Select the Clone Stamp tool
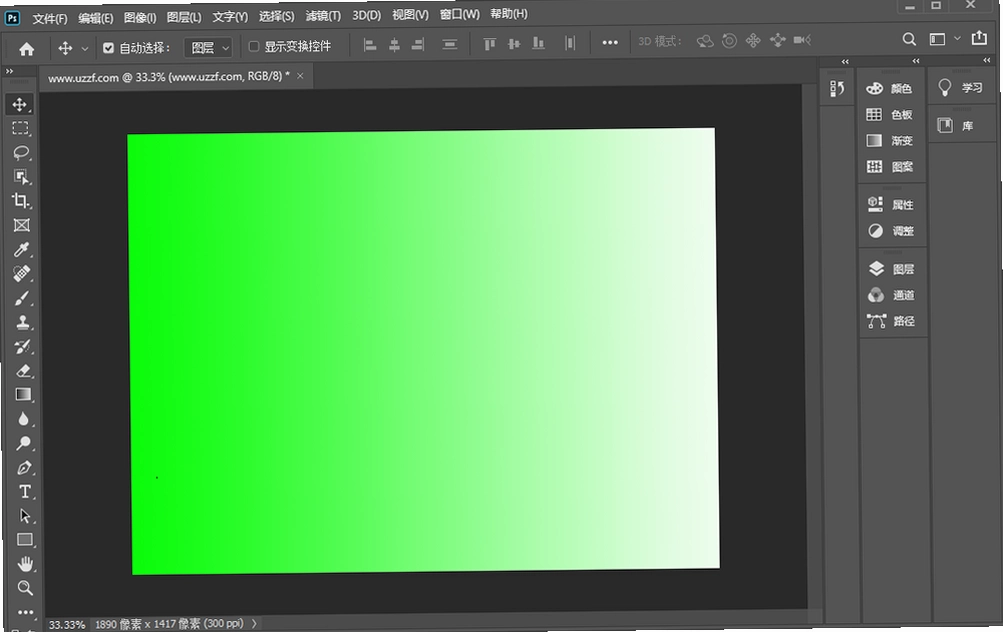The image size is (1003, 632). [x=23, y=322]
